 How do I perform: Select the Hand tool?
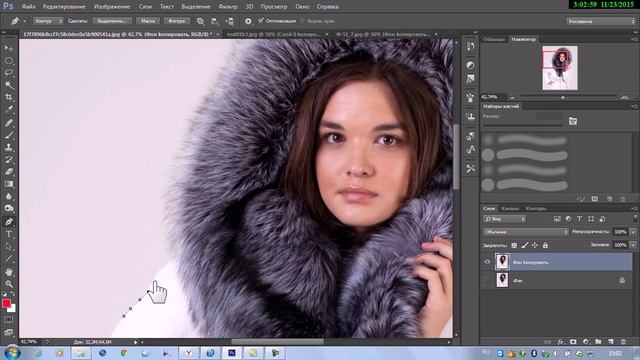(x=9, y=272)
